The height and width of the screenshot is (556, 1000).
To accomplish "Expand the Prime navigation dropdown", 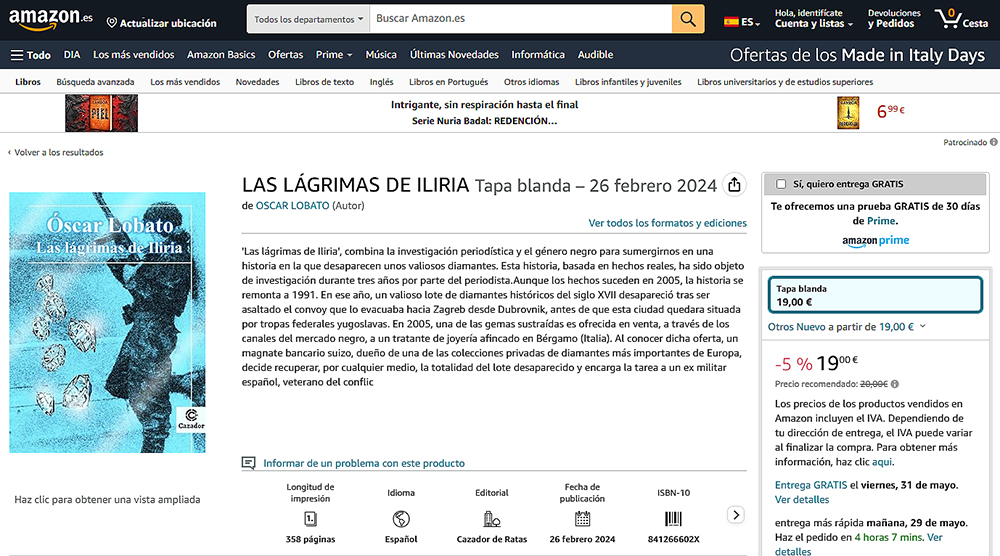I will tap(334, 55).
